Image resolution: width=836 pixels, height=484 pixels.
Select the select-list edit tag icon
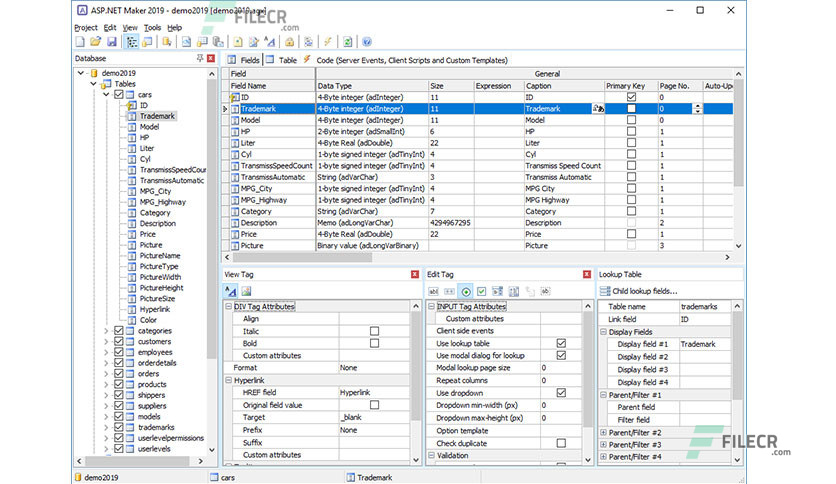497,291
